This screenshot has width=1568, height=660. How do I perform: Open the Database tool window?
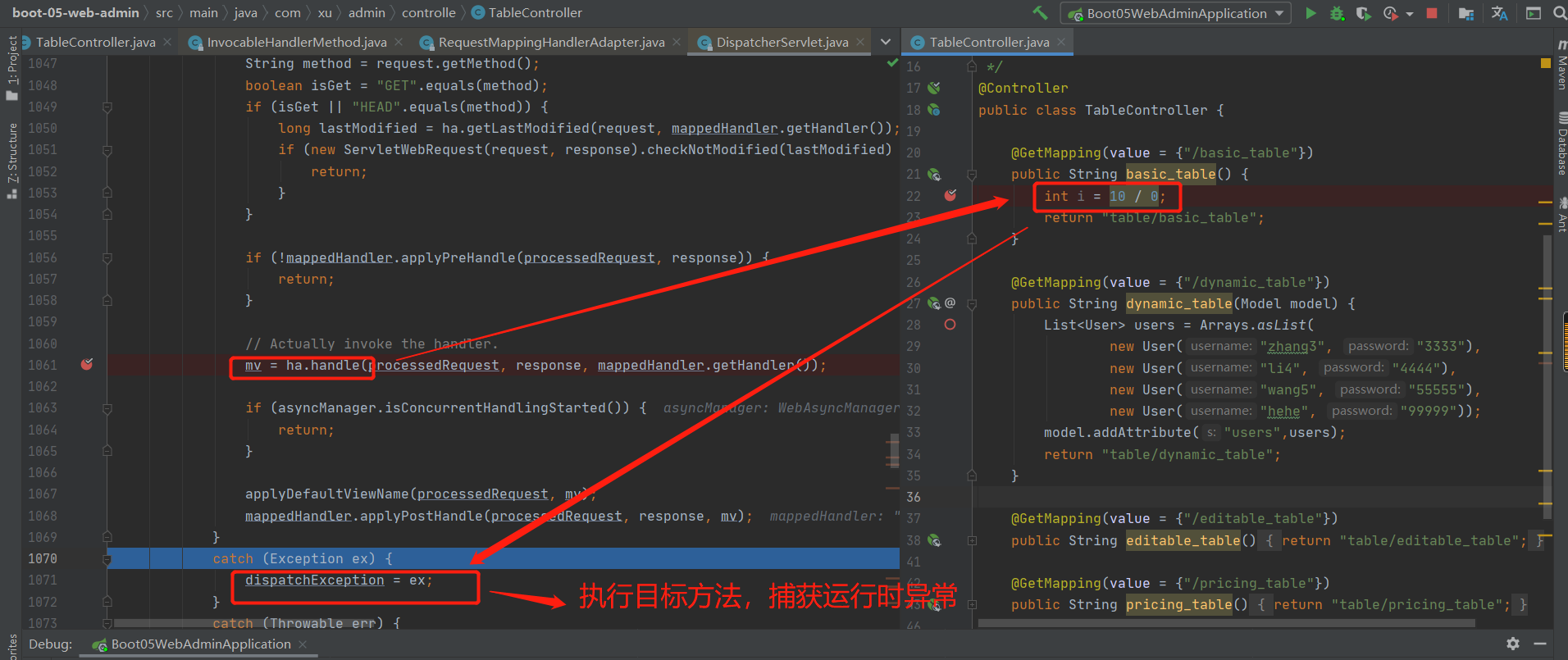(x=1561, y=144)
